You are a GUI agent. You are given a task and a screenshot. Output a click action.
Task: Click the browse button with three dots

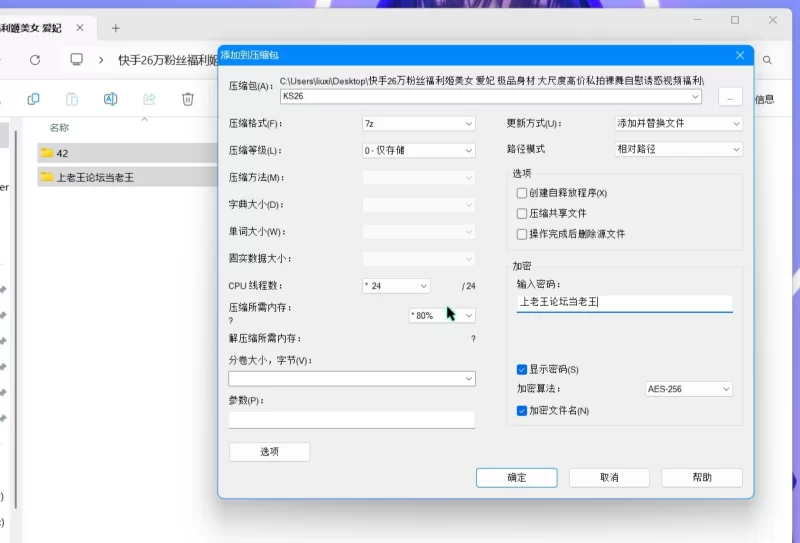[730, 97]
